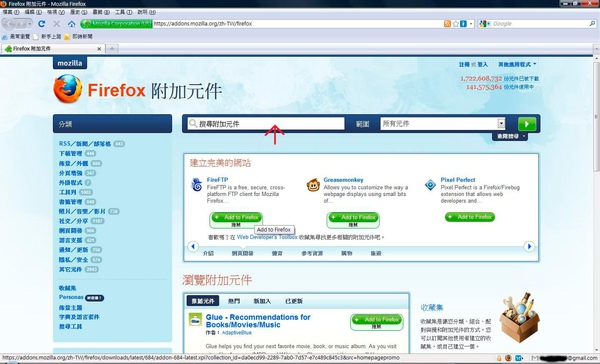Screen dimensions: 600x364
Task: Click the Forward navigation arrow
Action: pyautogui.click(x=21, y=24)
